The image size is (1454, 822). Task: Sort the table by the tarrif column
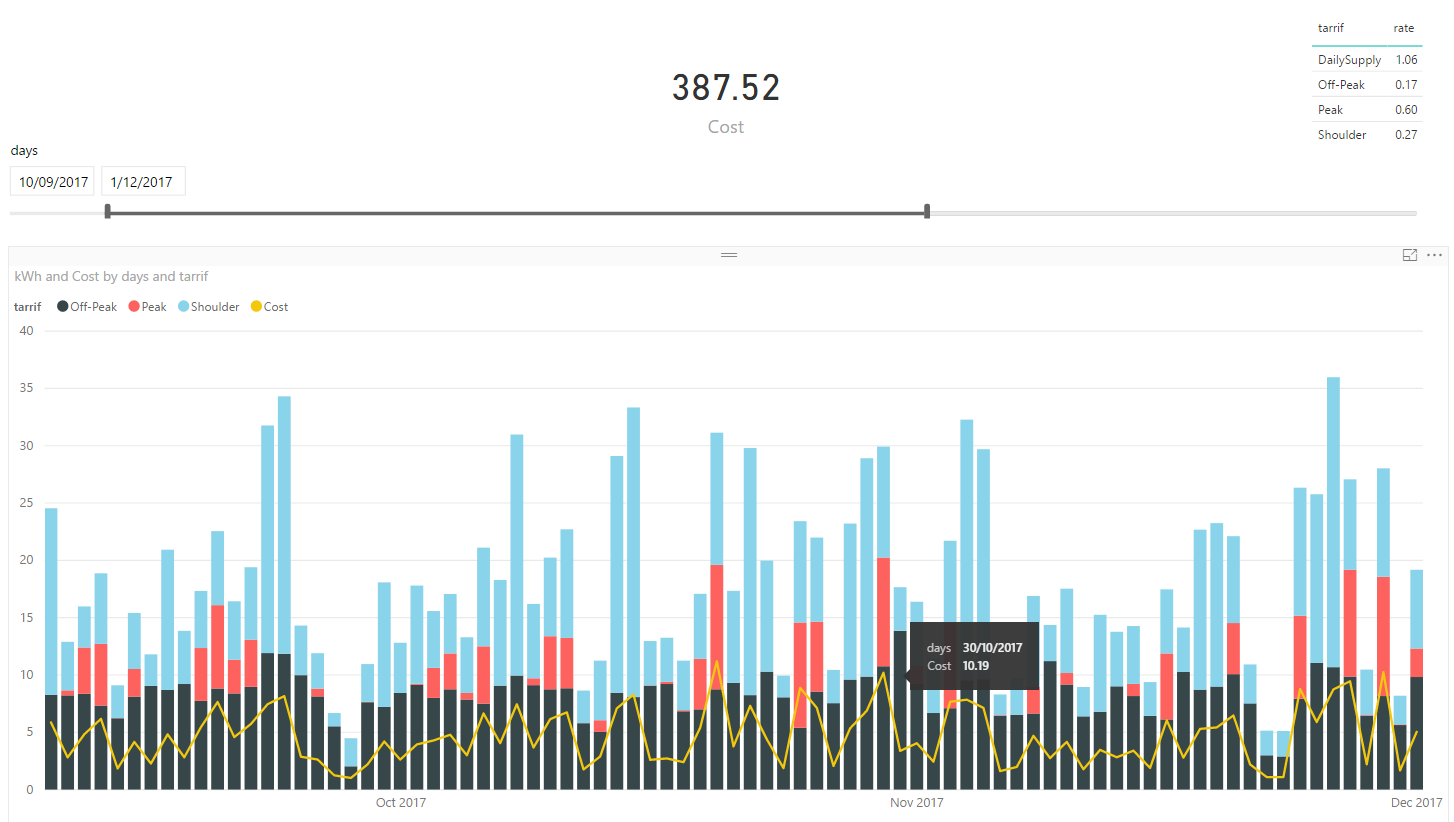coord(1330,28)
